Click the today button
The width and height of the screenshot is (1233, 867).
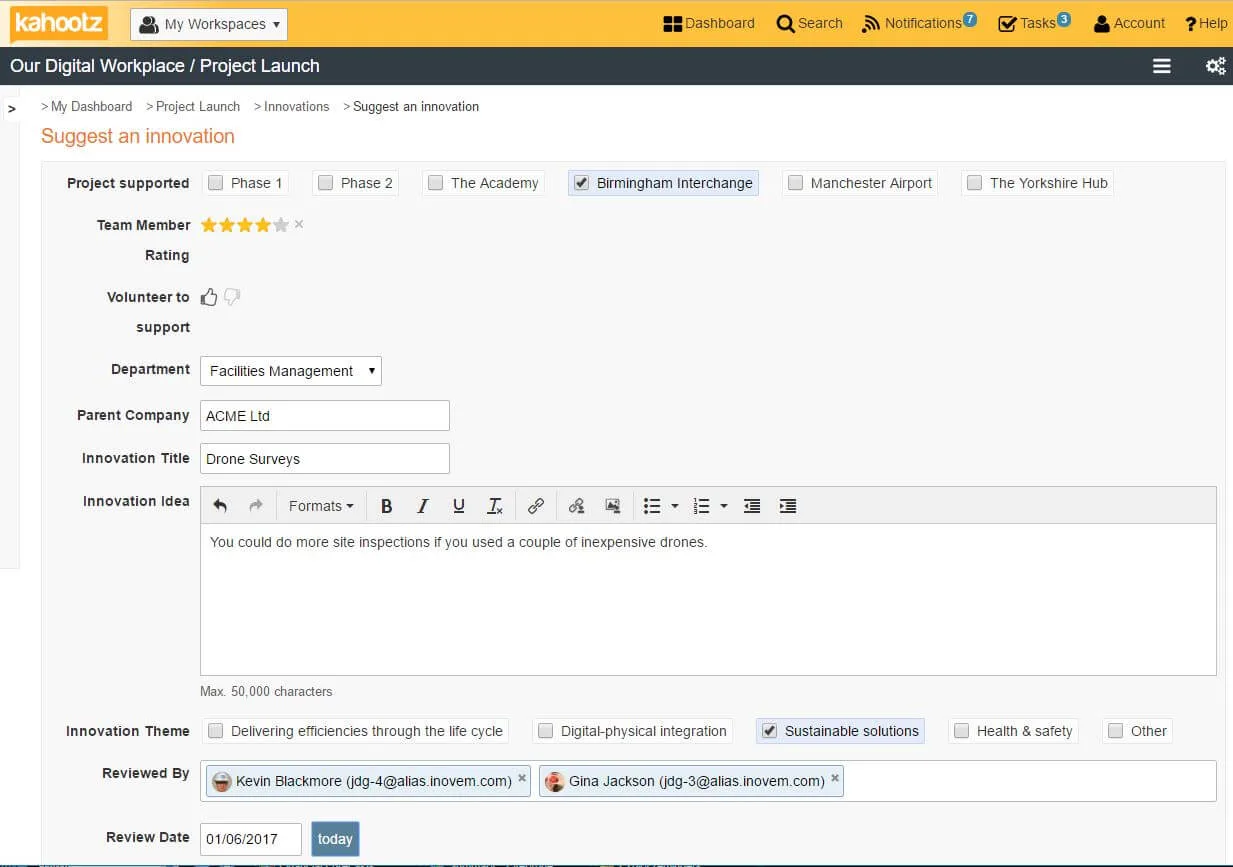tap(335, 839)
